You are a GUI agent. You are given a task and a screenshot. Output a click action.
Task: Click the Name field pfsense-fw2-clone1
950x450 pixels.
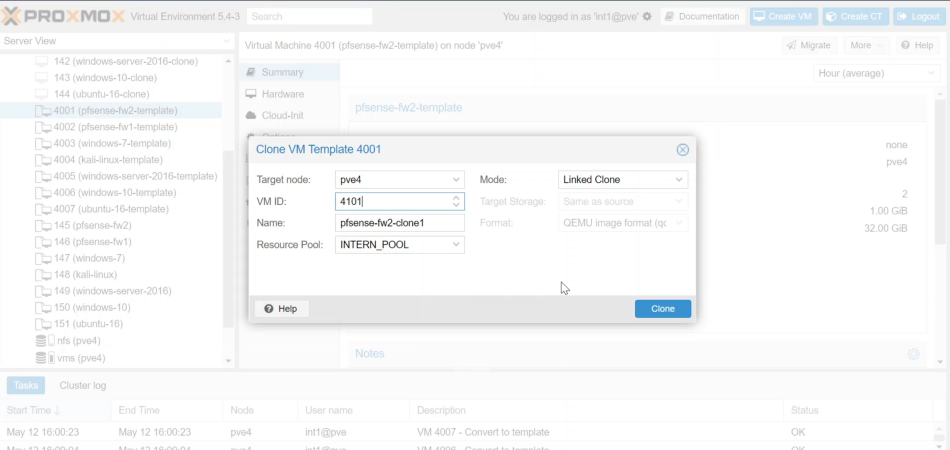point(399,223)
